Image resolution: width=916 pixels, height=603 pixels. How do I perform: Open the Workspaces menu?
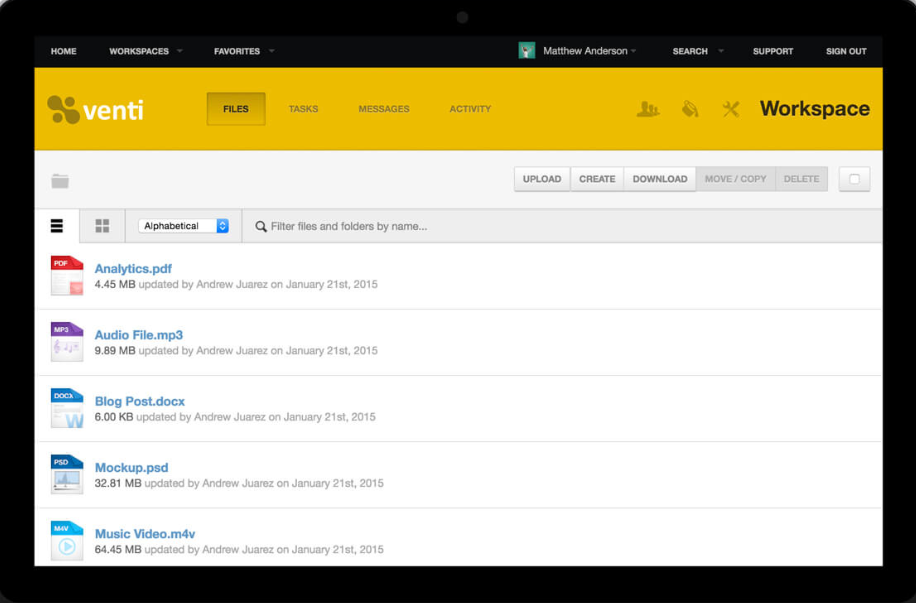[139, 51]
